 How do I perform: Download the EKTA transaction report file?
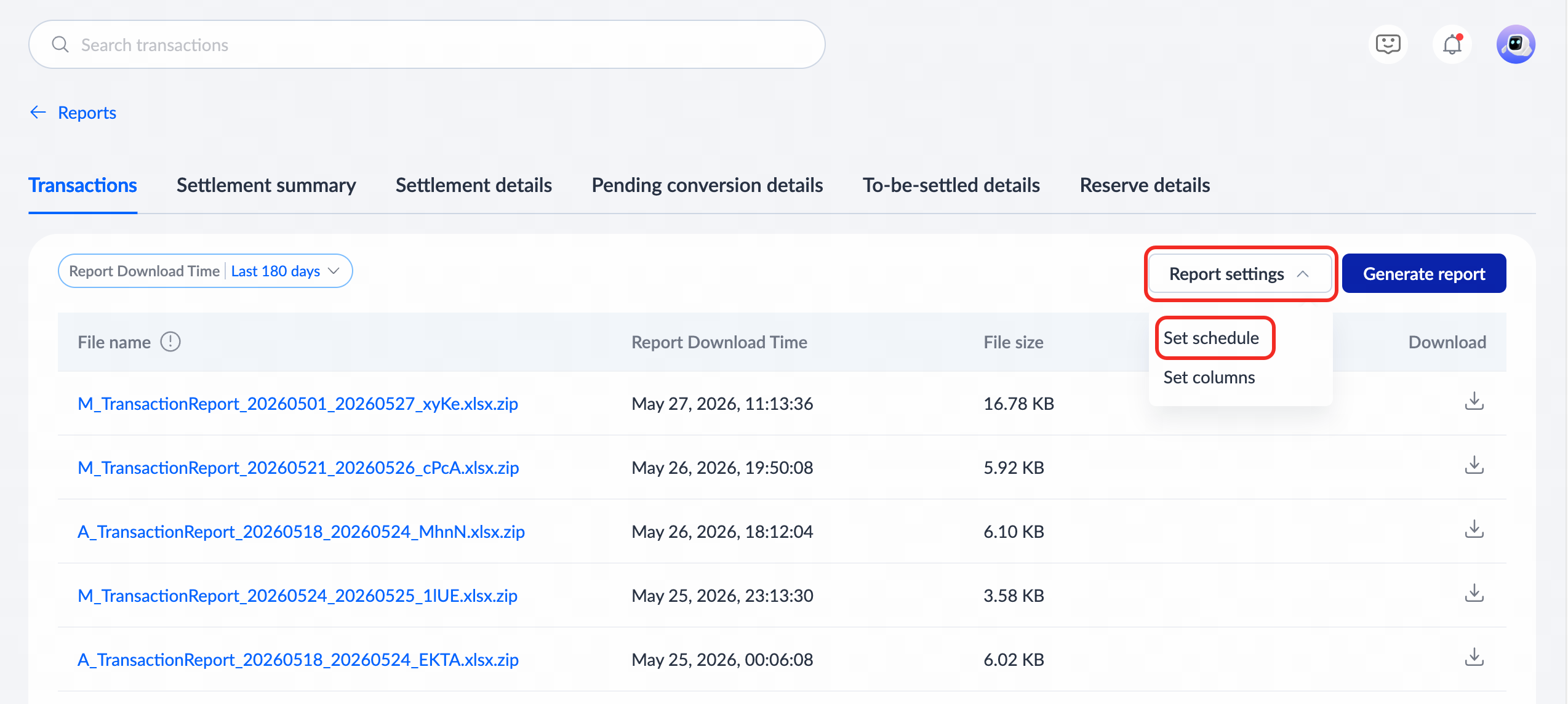pyautogui.click(x=1474, y=657)
